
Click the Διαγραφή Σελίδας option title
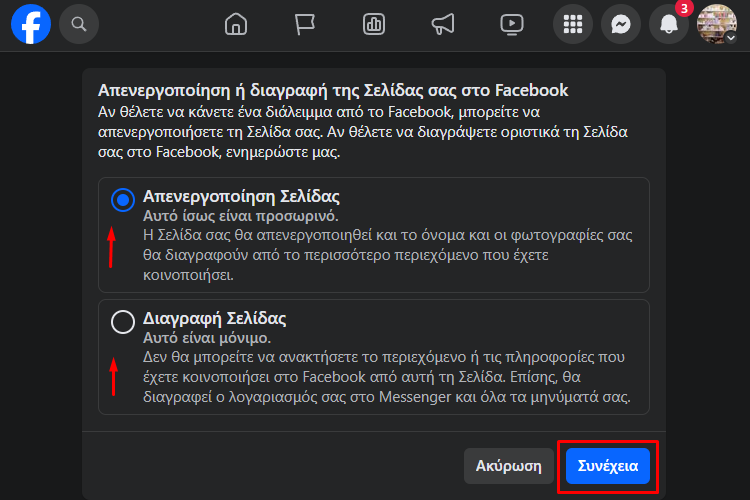(214, 318)
